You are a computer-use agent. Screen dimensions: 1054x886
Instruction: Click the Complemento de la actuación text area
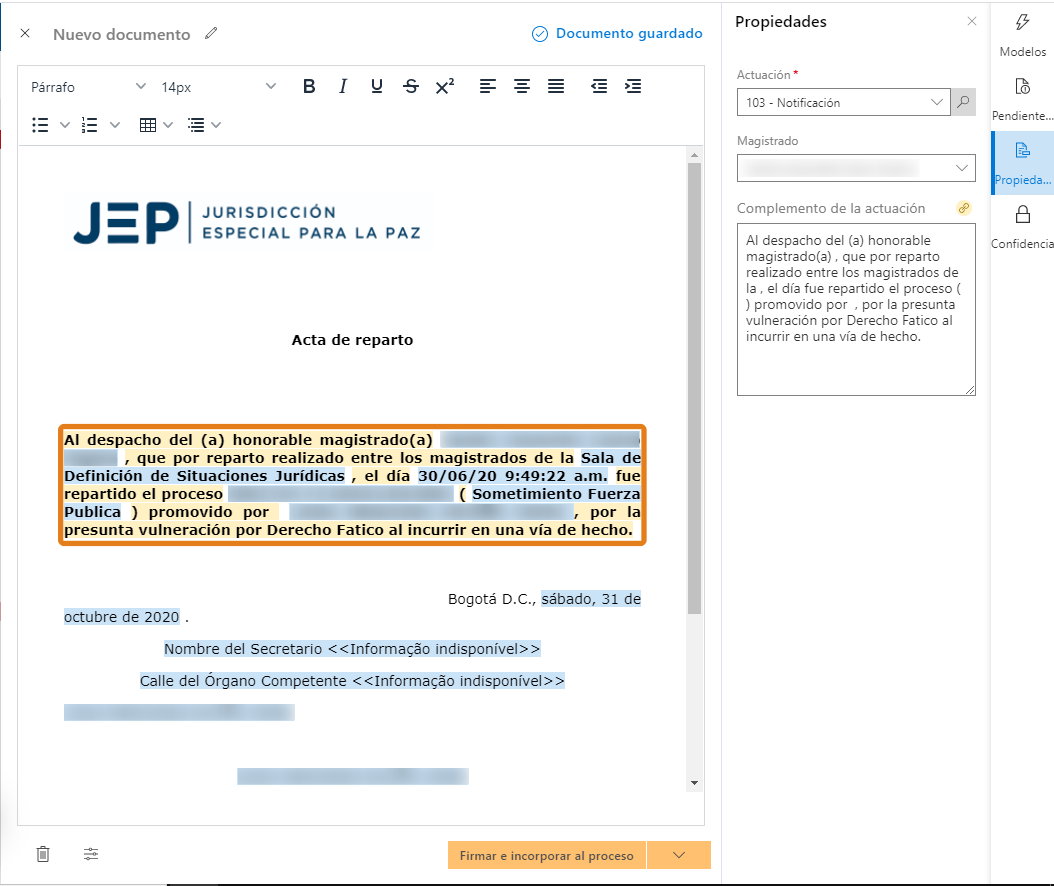856,309
